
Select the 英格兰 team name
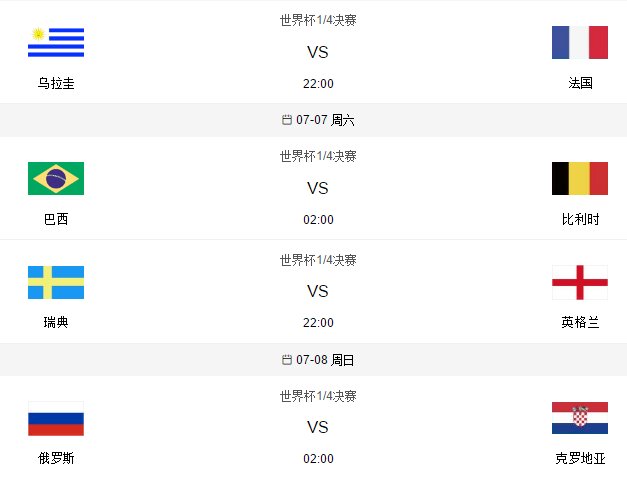coord(580,322)
